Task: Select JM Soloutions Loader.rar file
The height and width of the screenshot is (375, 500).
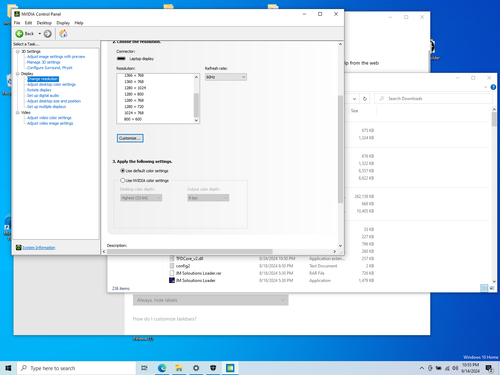Action: coord(198,273)
